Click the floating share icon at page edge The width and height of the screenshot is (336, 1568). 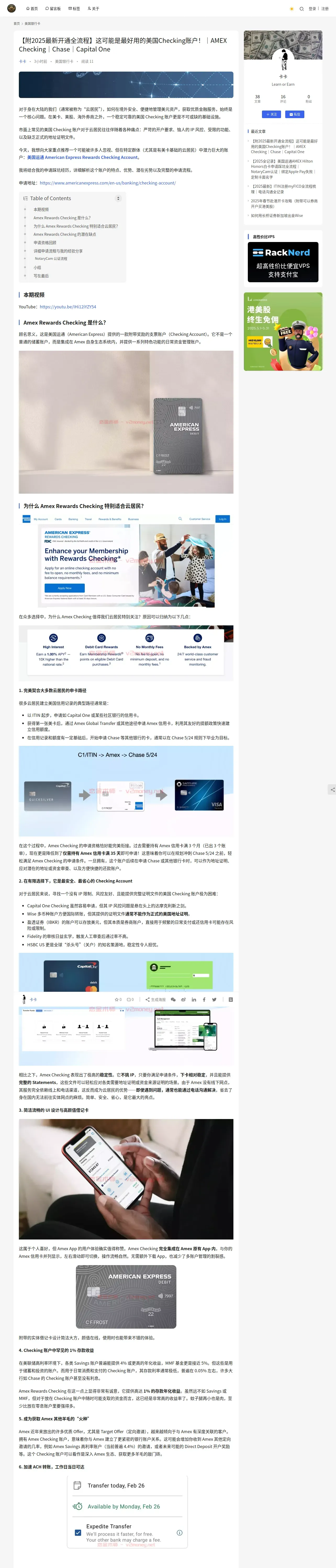point(332,789)
